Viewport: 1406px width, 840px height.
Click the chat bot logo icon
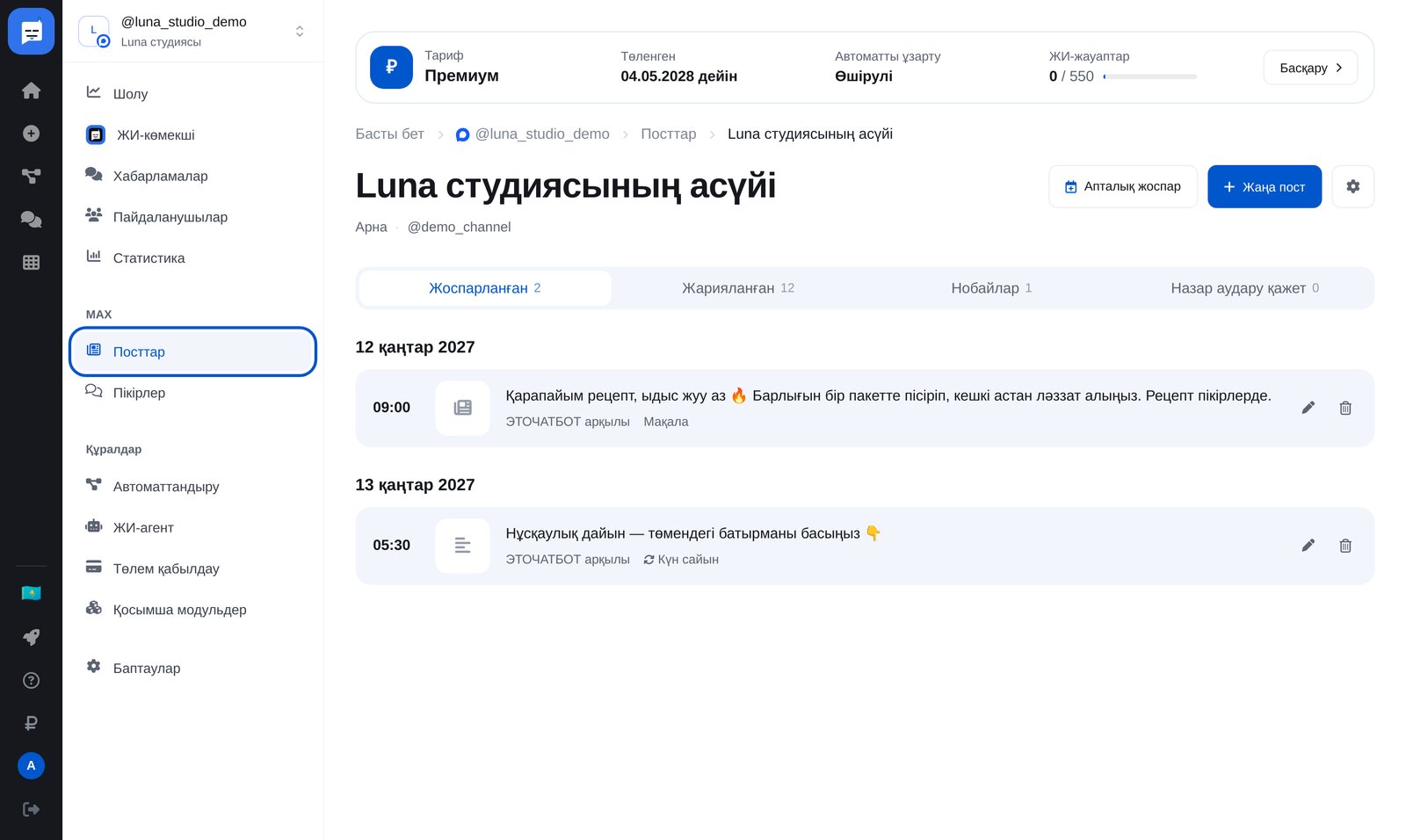point(31,32)
